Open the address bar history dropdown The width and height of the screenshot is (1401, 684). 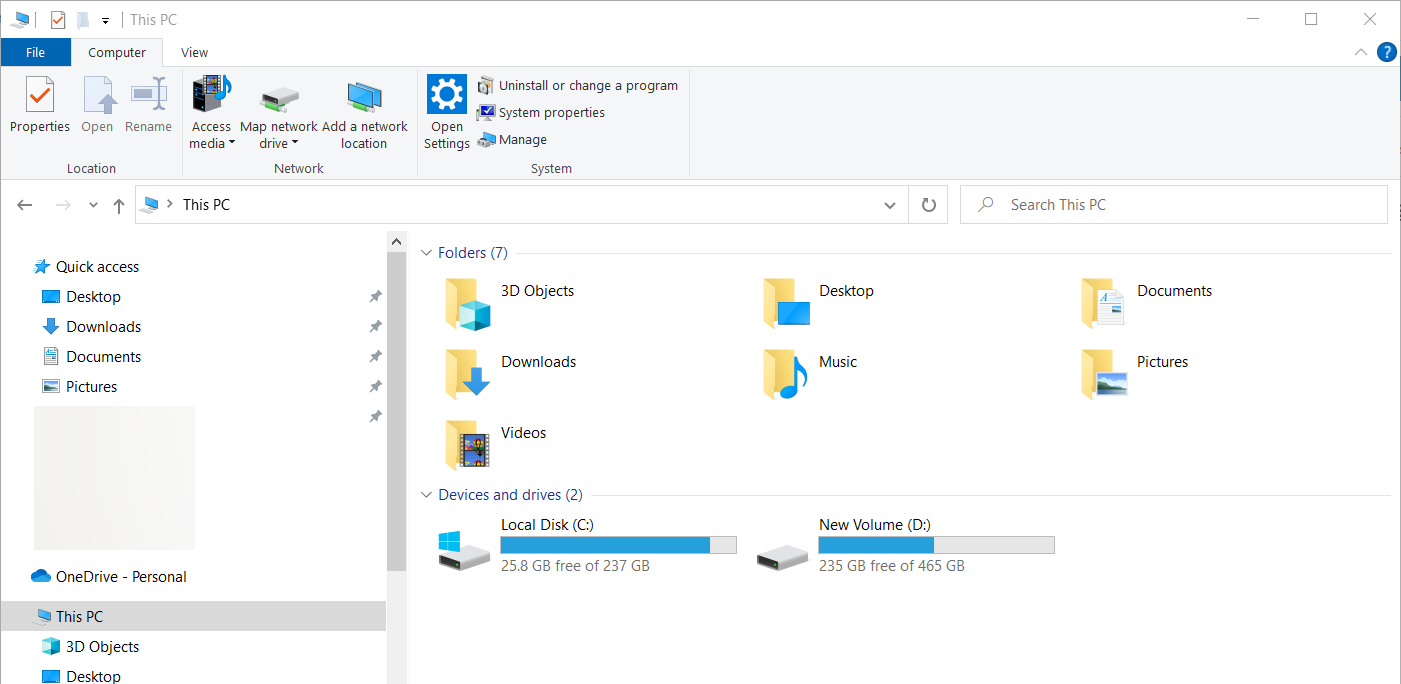(889, 204)
